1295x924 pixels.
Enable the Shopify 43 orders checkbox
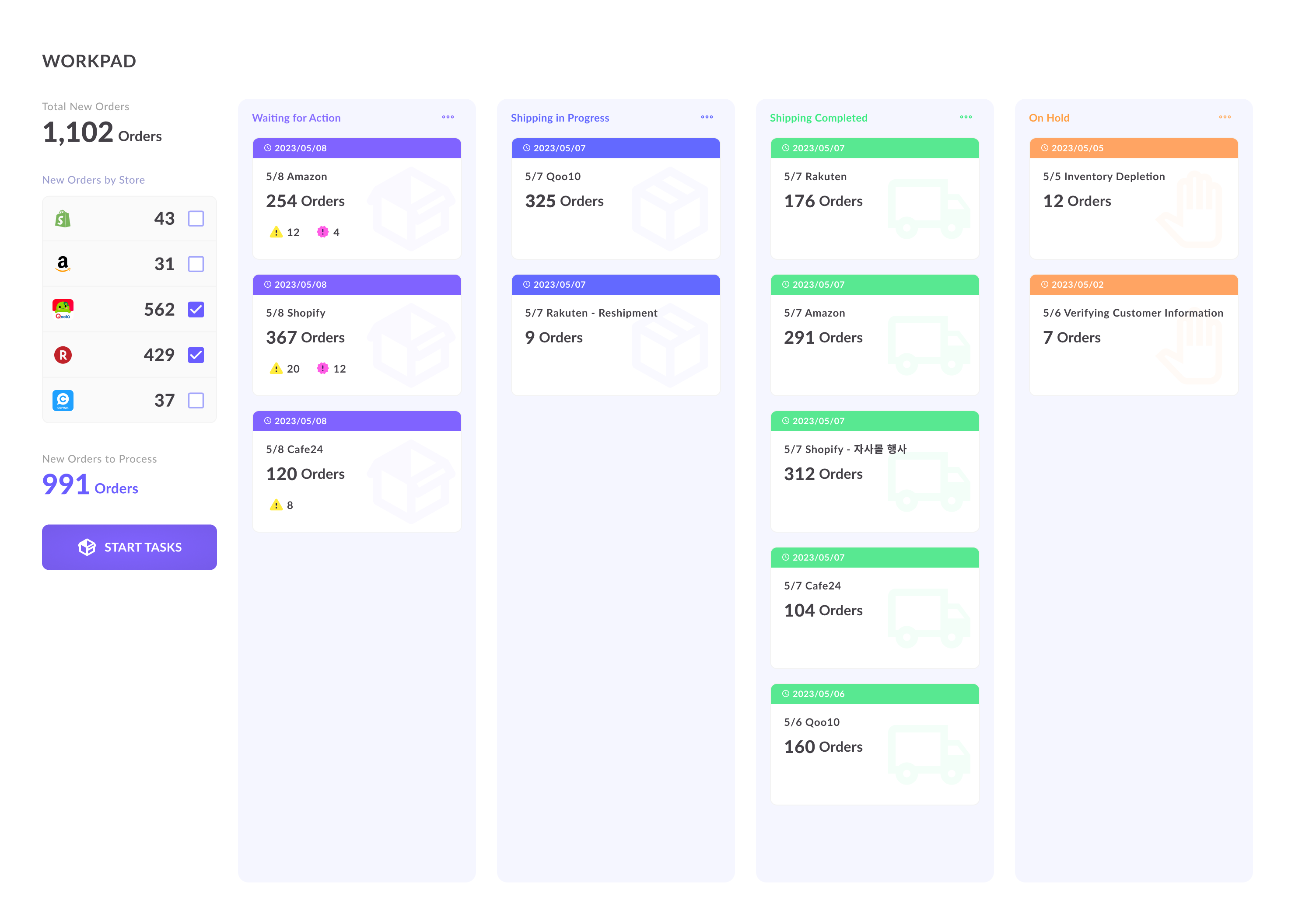[196, 219]
